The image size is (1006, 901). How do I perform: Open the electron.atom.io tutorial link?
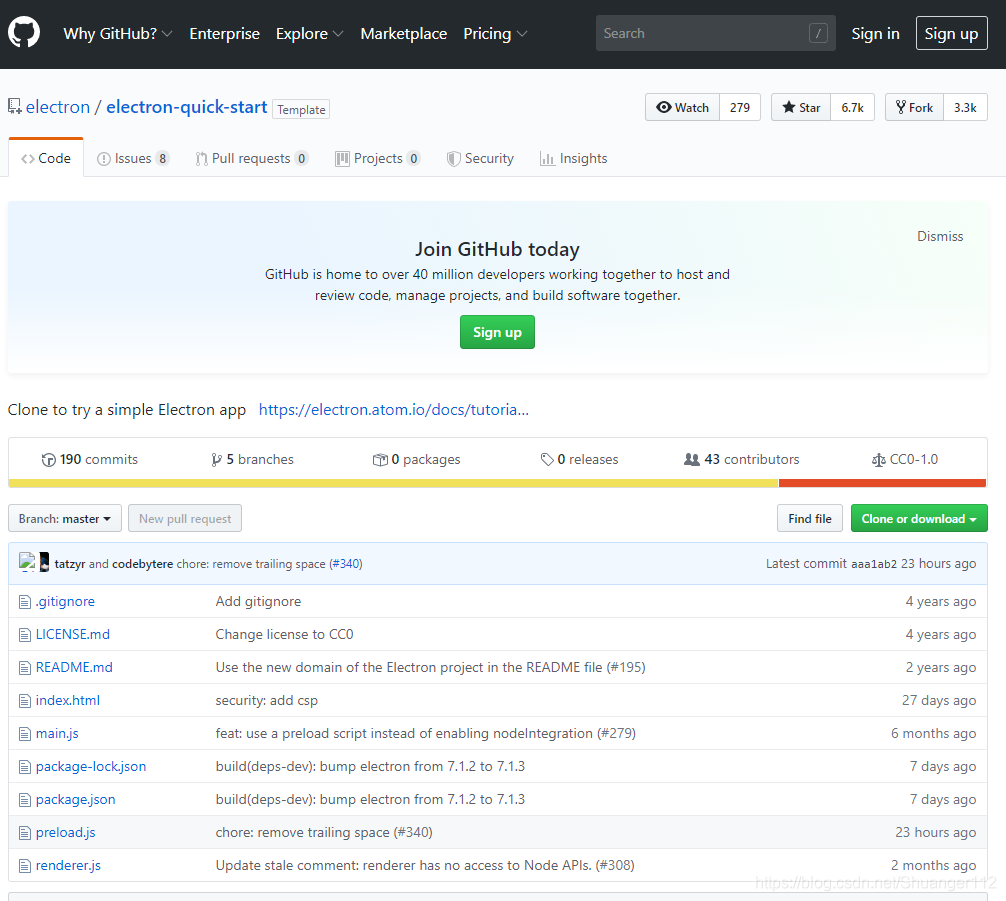394,409
